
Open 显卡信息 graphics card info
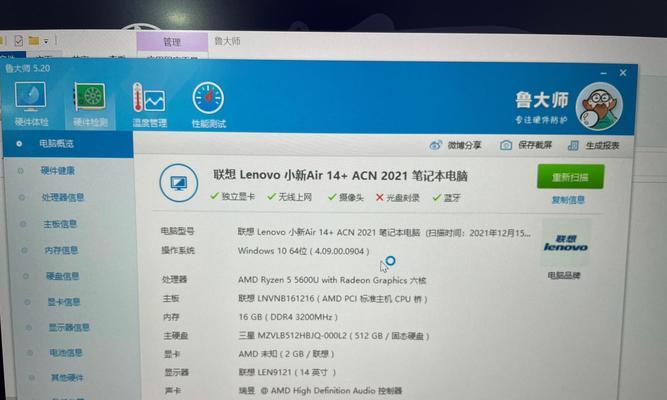point(64,302)
